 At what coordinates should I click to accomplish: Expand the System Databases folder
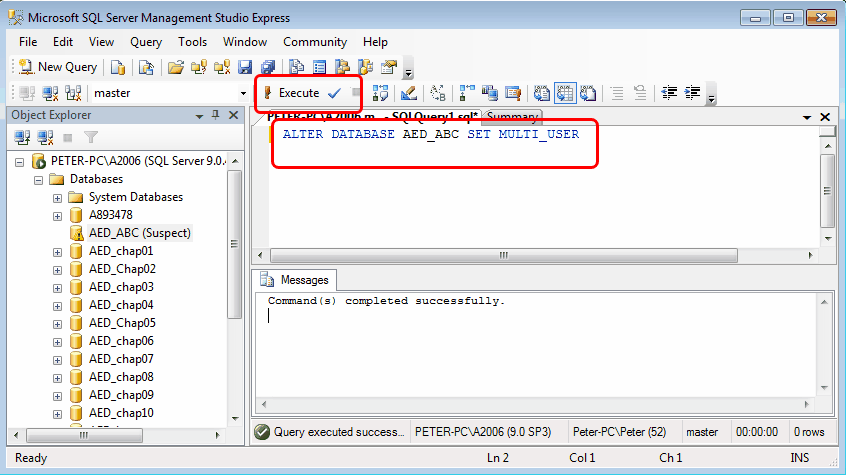(x=57, y=198)
